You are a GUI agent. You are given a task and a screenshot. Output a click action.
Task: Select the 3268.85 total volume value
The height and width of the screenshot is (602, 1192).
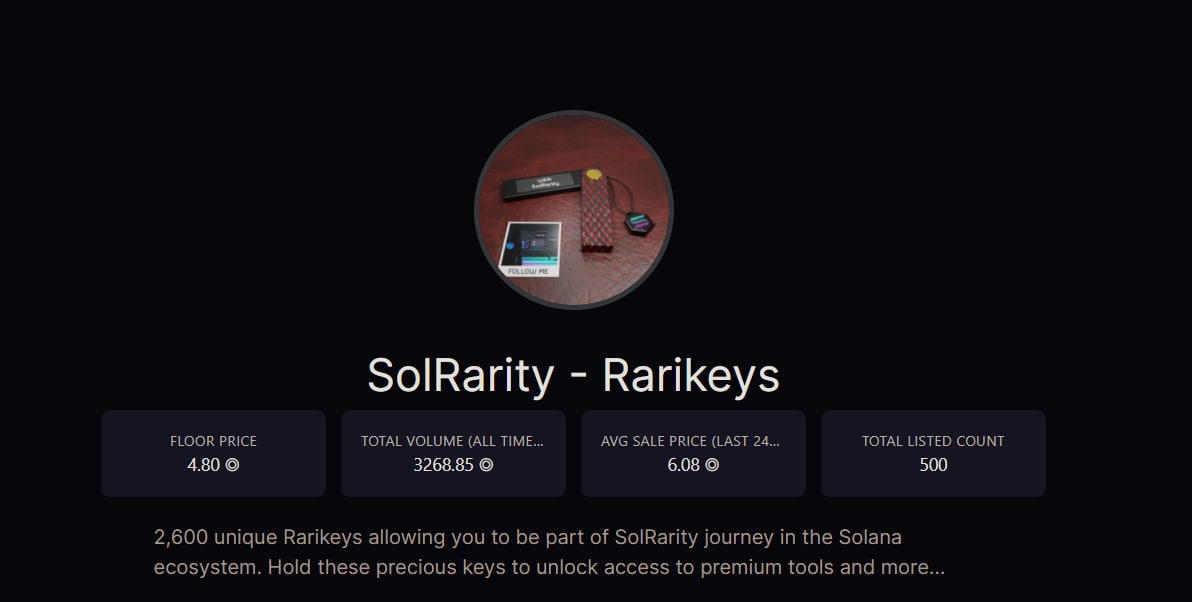tap(443, 465)
